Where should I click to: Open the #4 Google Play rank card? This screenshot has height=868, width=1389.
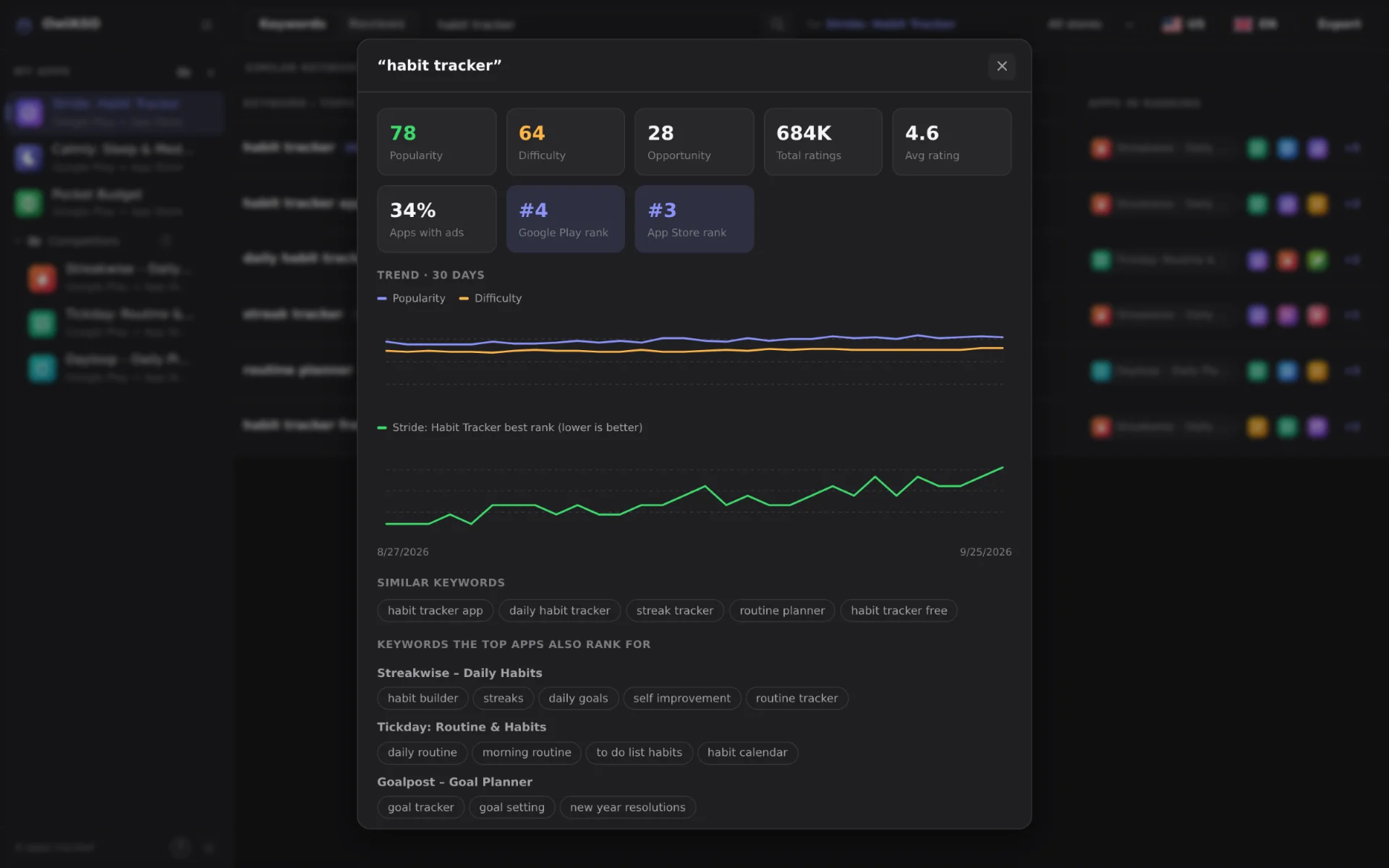pos(565,219)
